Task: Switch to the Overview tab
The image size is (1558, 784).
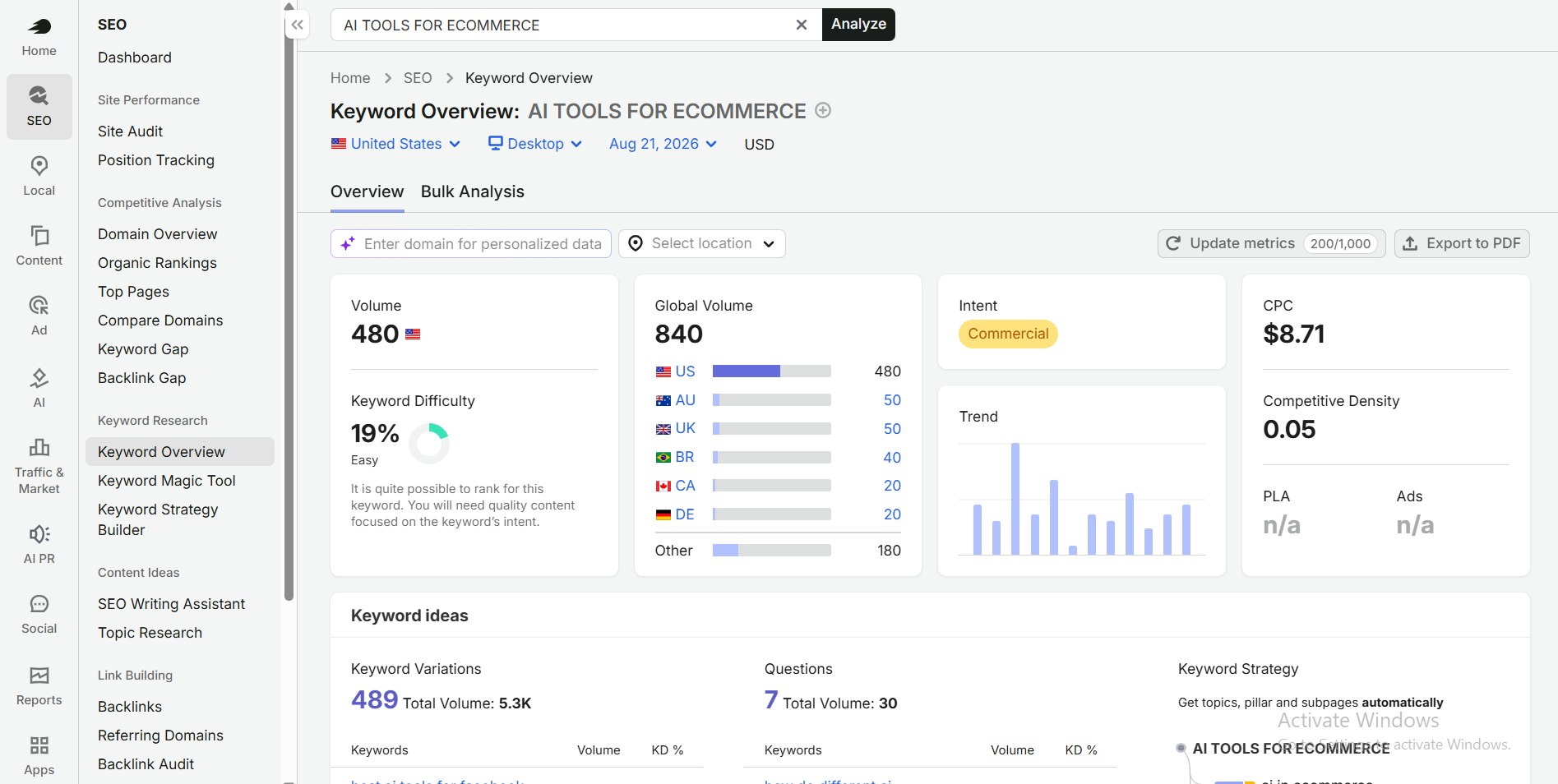Action: point(367,191)
